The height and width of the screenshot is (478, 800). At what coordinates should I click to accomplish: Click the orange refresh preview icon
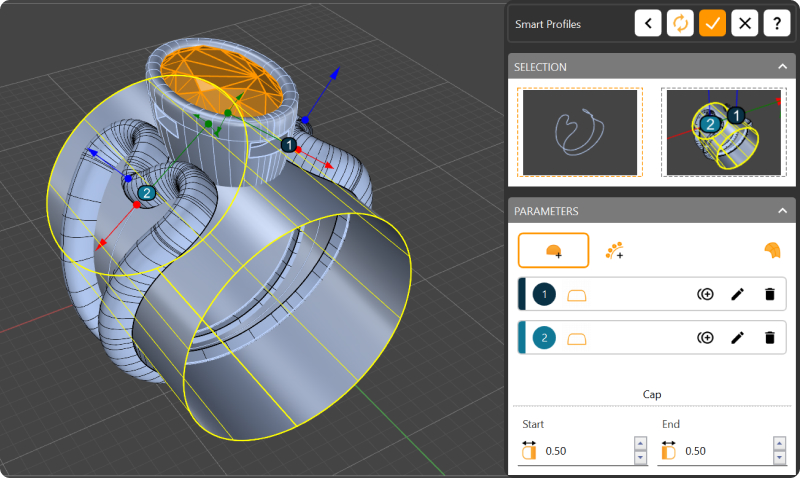click(680, 23)
